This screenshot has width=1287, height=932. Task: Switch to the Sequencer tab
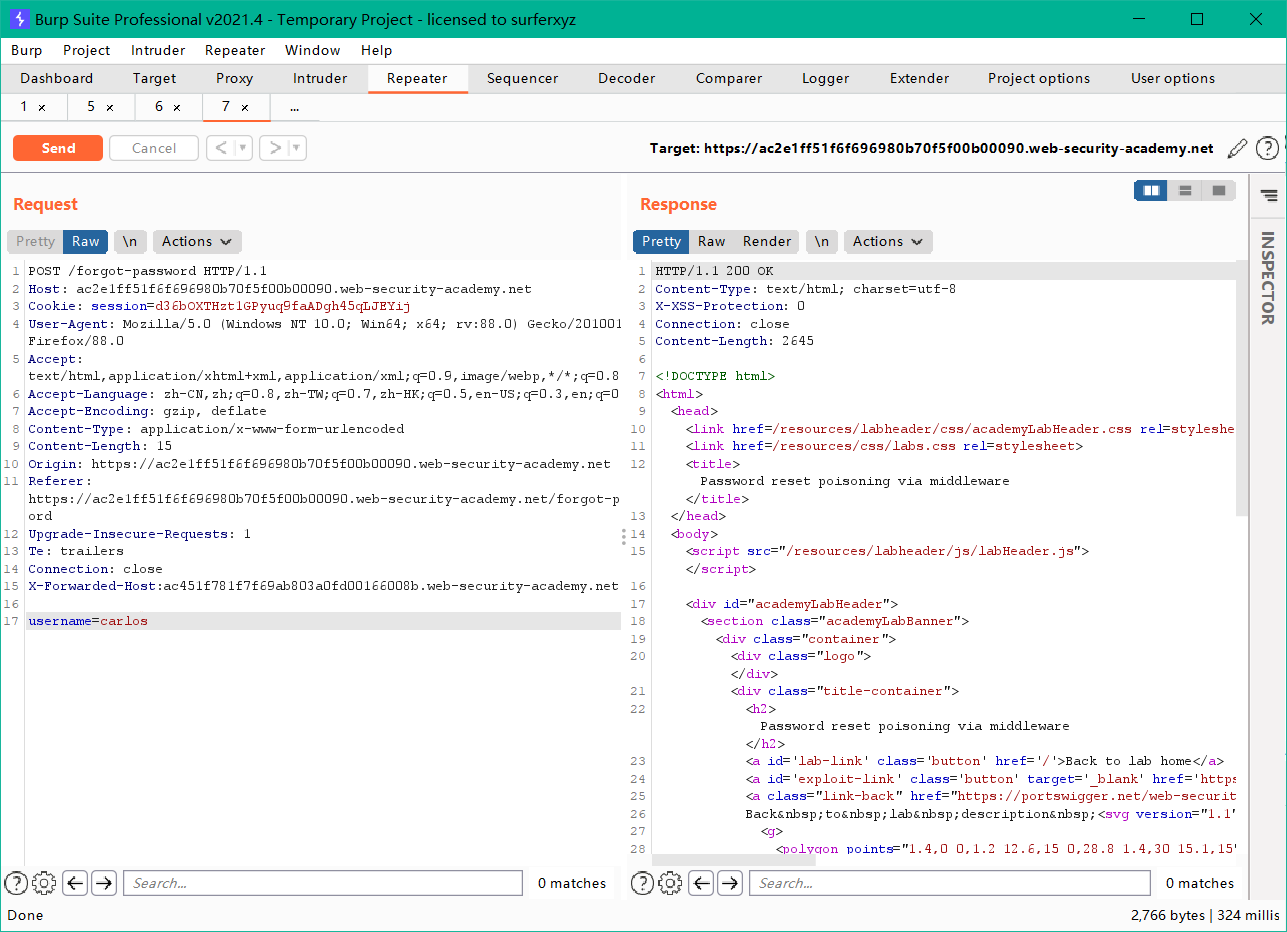click(x=522, y=78)
